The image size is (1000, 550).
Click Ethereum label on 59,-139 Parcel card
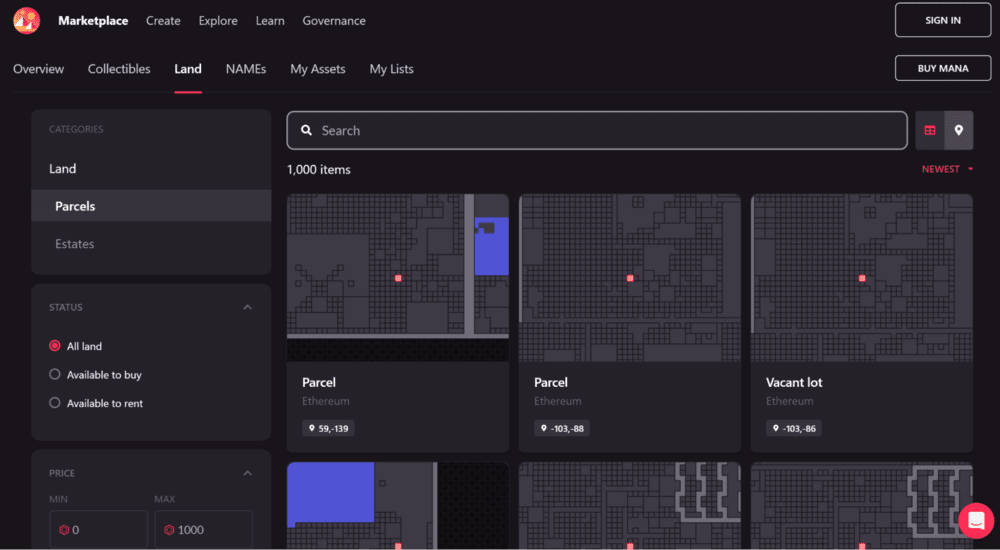point(326,401)
